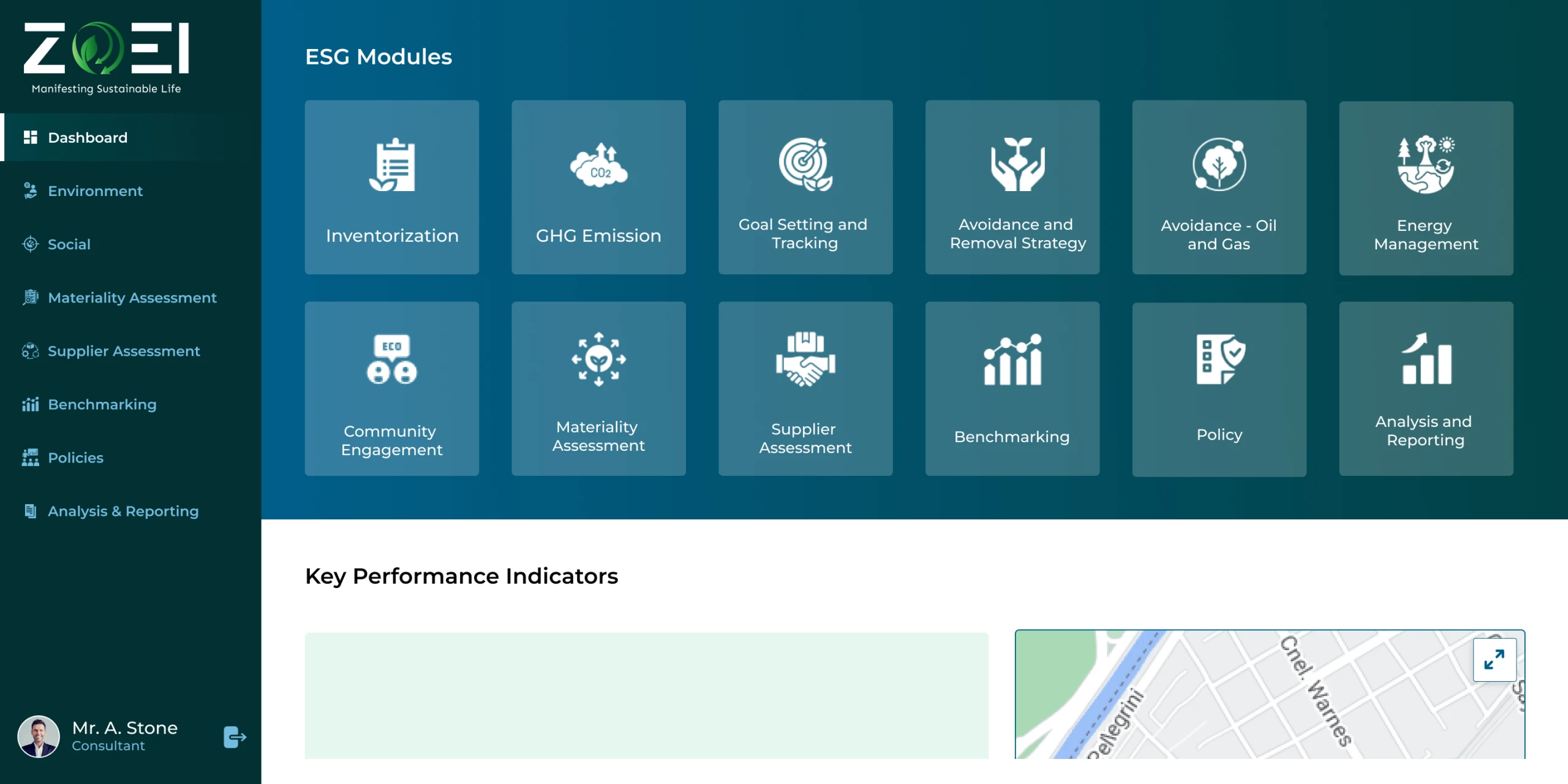The height and width of the screenshot is (784, 1568).
Task: Click Mr. A. Stone profile avatar
Action: pos(39,736)
